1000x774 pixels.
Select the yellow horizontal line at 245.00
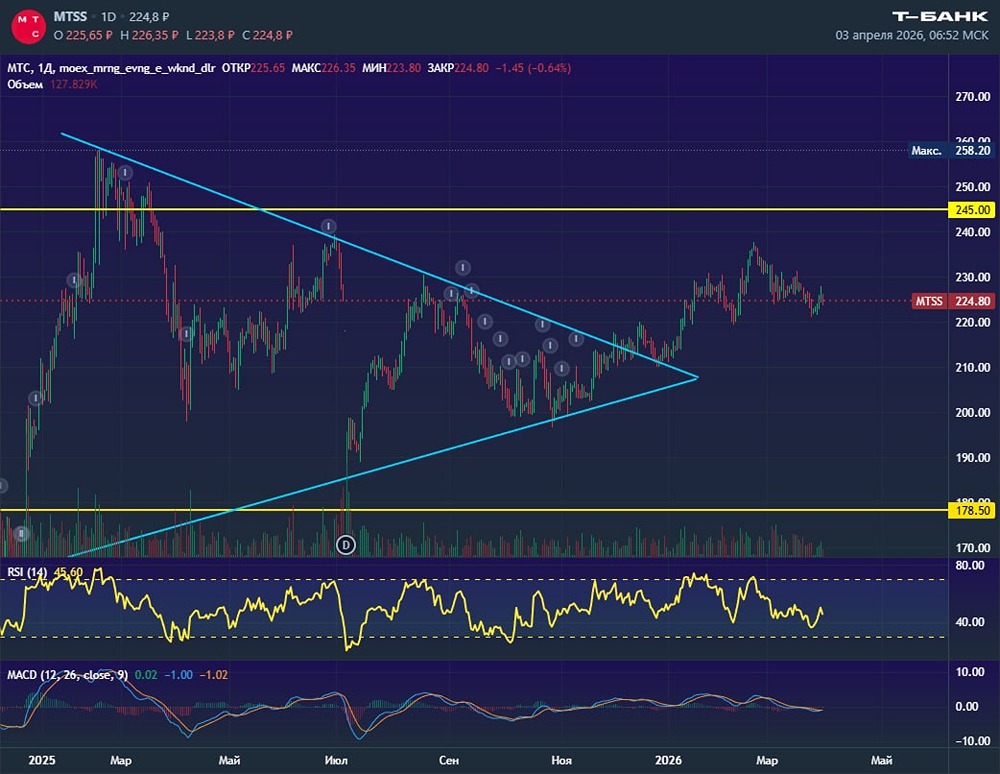point(474,210)
